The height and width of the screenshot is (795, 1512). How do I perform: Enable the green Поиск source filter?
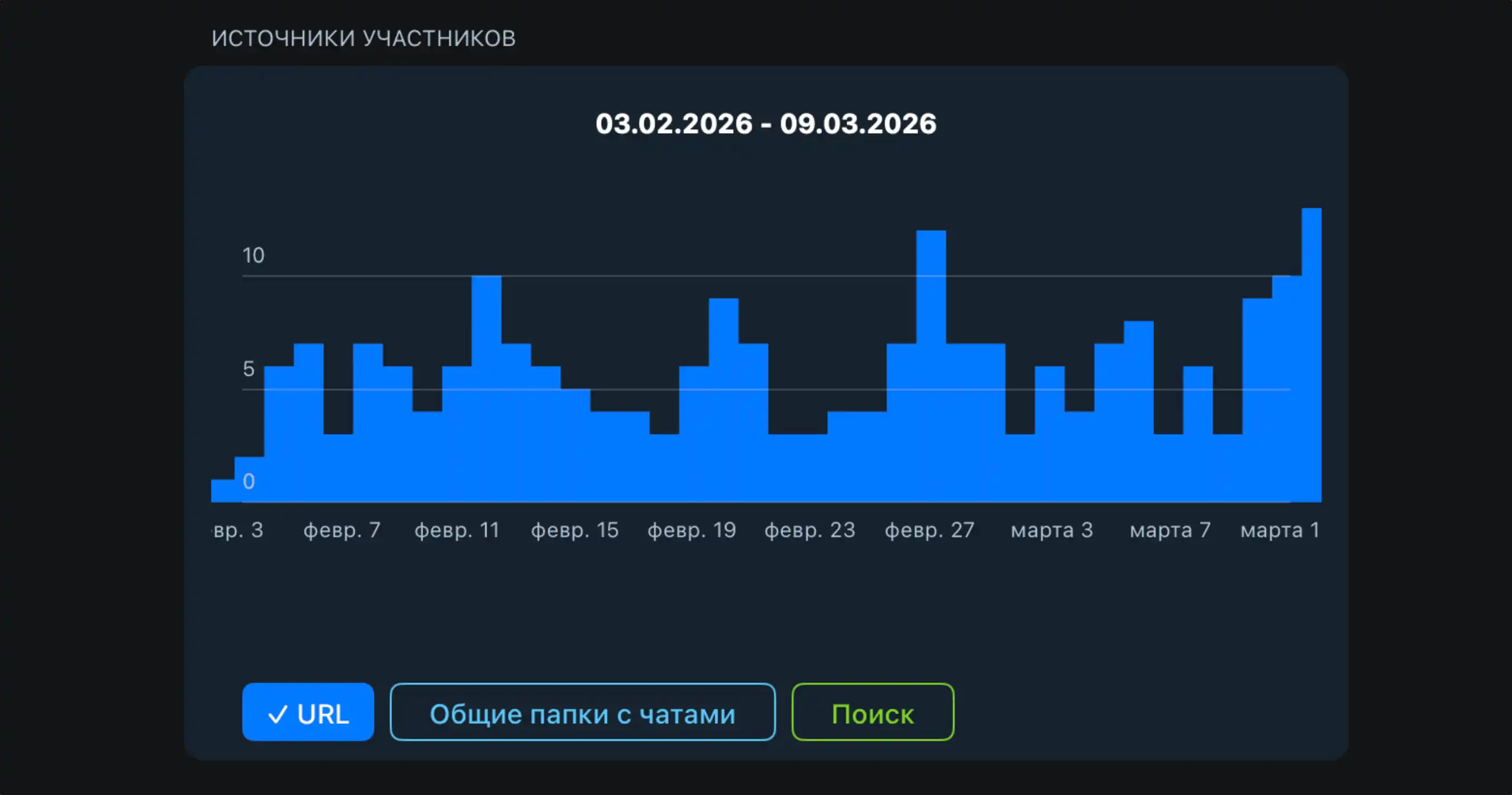coord(872,712)
